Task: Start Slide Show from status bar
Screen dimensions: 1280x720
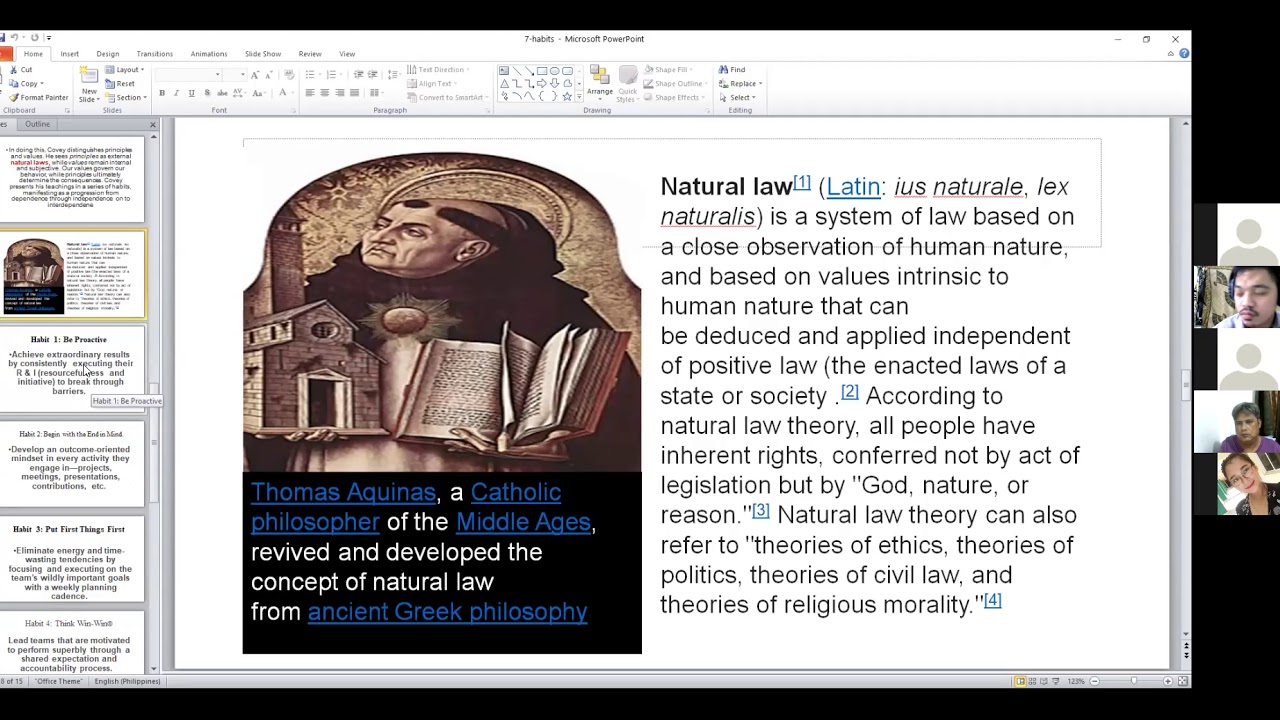Action: (1056, 681)
